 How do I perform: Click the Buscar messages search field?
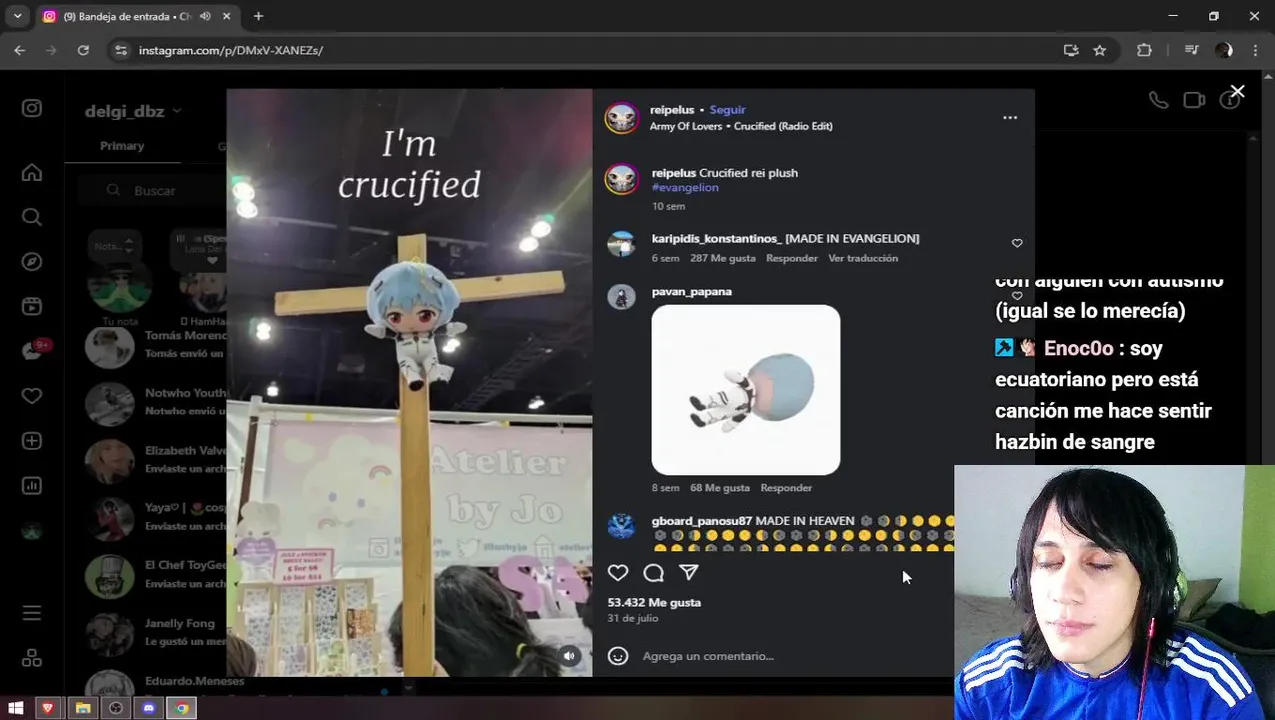(x=155, y=190)
